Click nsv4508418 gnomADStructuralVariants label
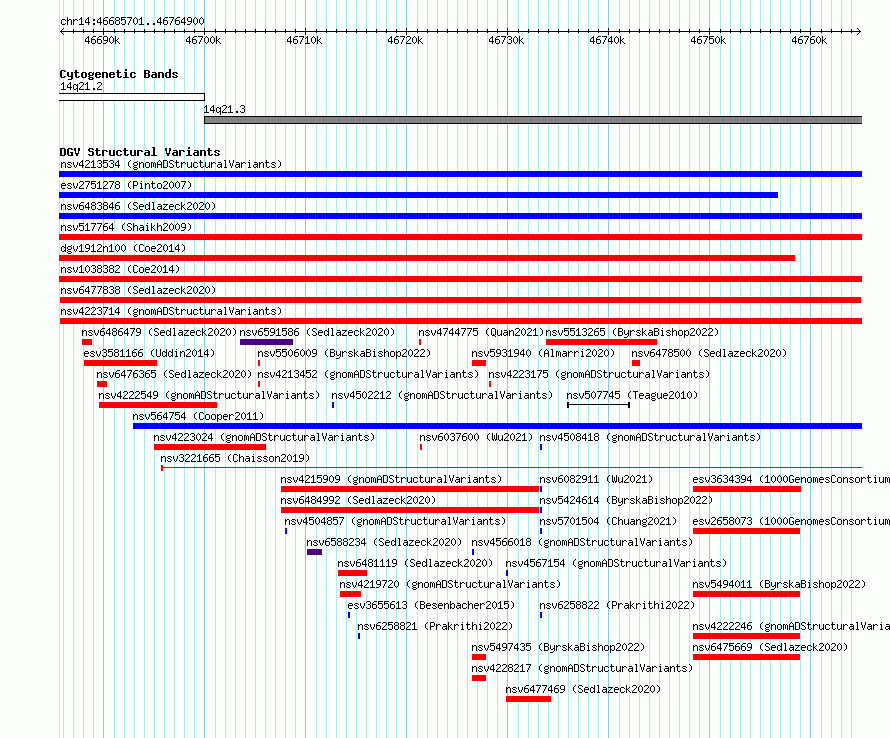Viewport: 890px width, 738px height. (x=650, y=437)
